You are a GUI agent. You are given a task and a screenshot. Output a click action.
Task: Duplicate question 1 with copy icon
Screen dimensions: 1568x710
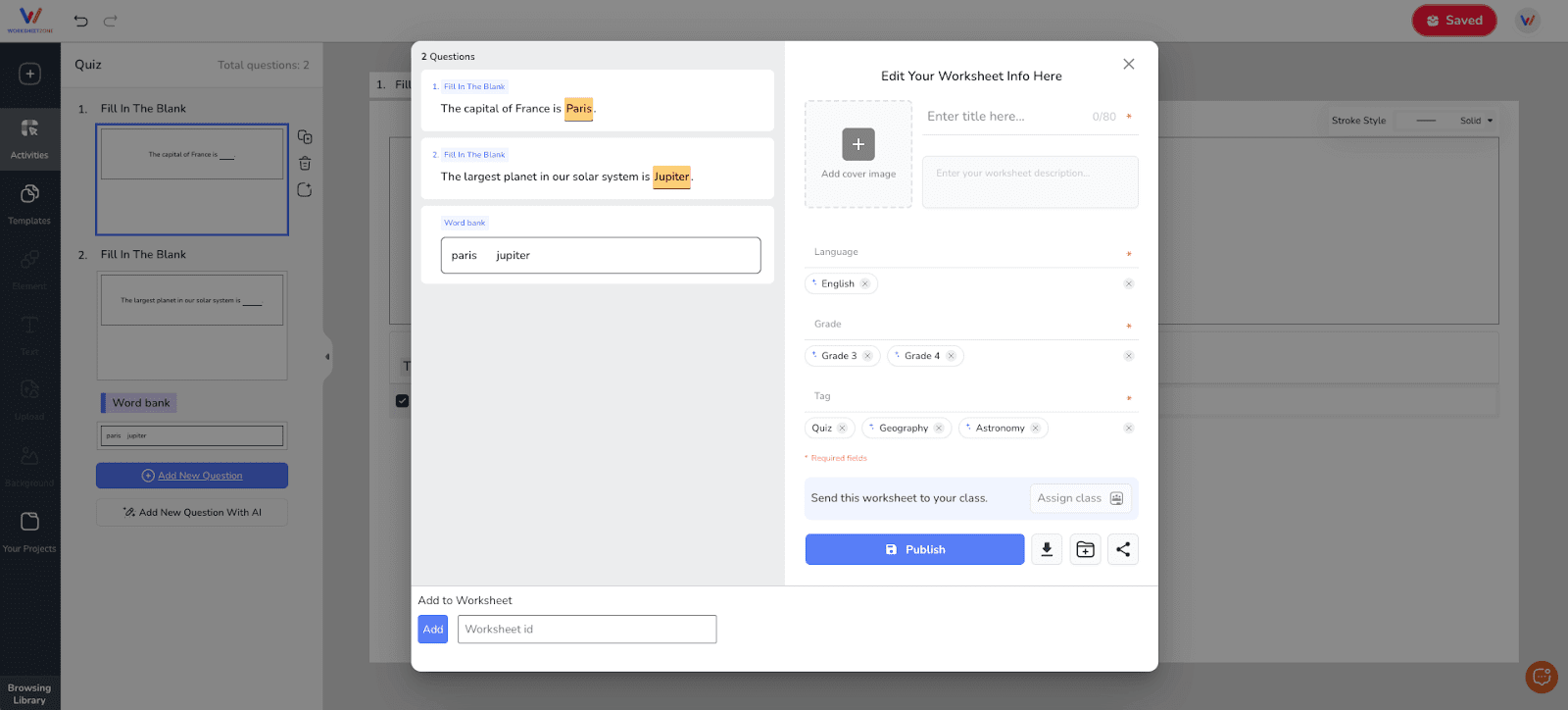305,137
